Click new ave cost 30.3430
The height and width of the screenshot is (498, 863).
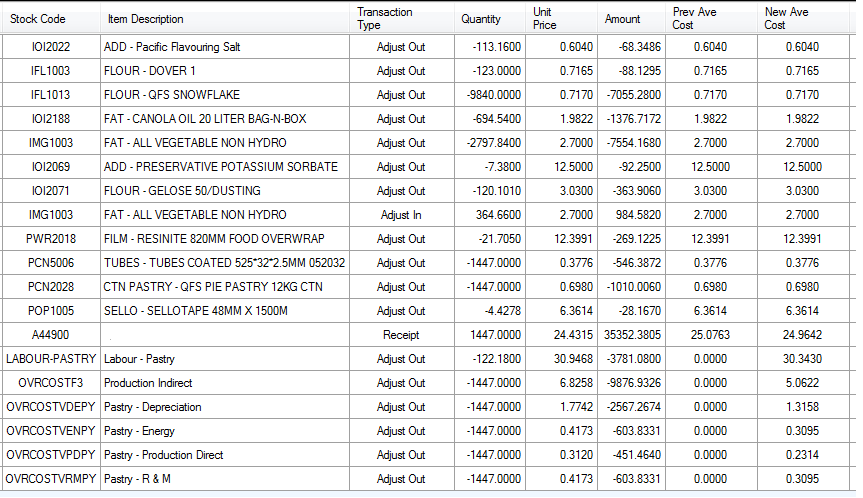click(x=803, y=359)
